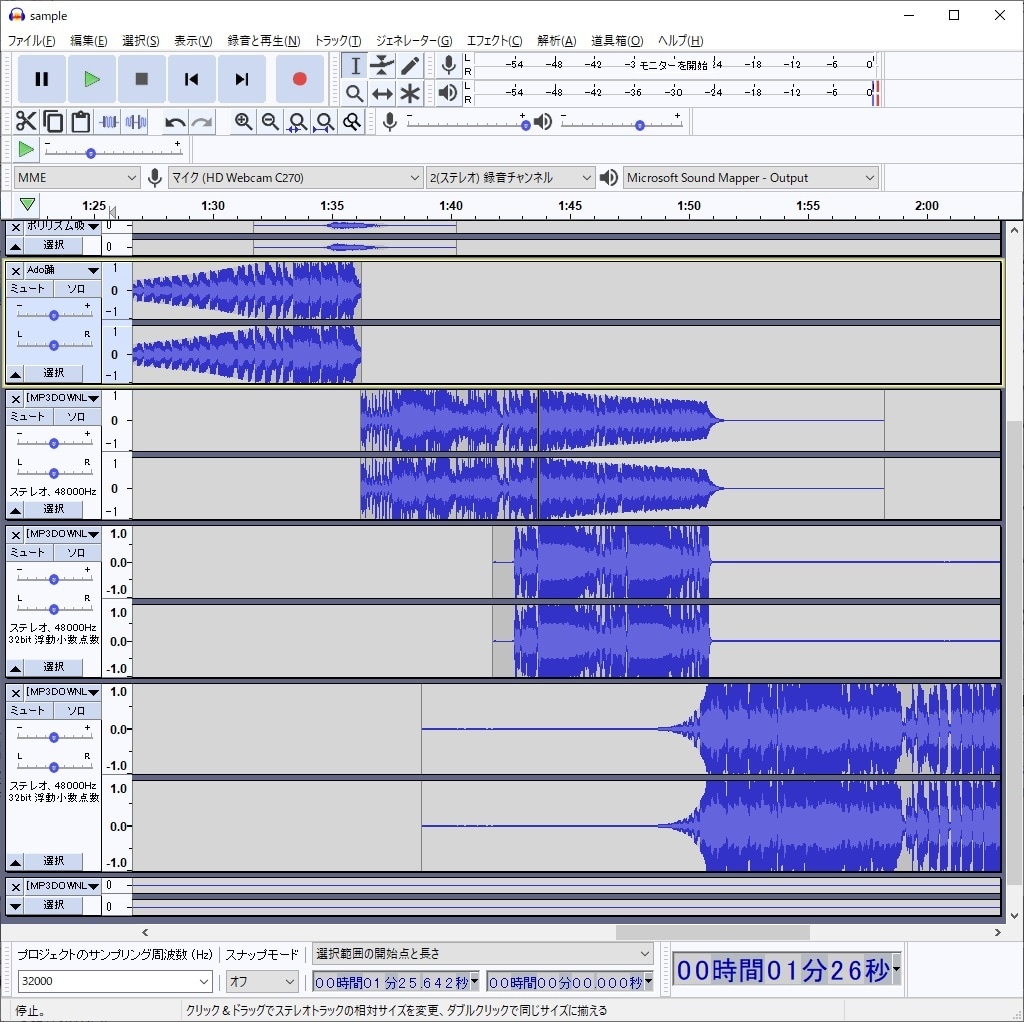Click the Trim audio icon

108,121
